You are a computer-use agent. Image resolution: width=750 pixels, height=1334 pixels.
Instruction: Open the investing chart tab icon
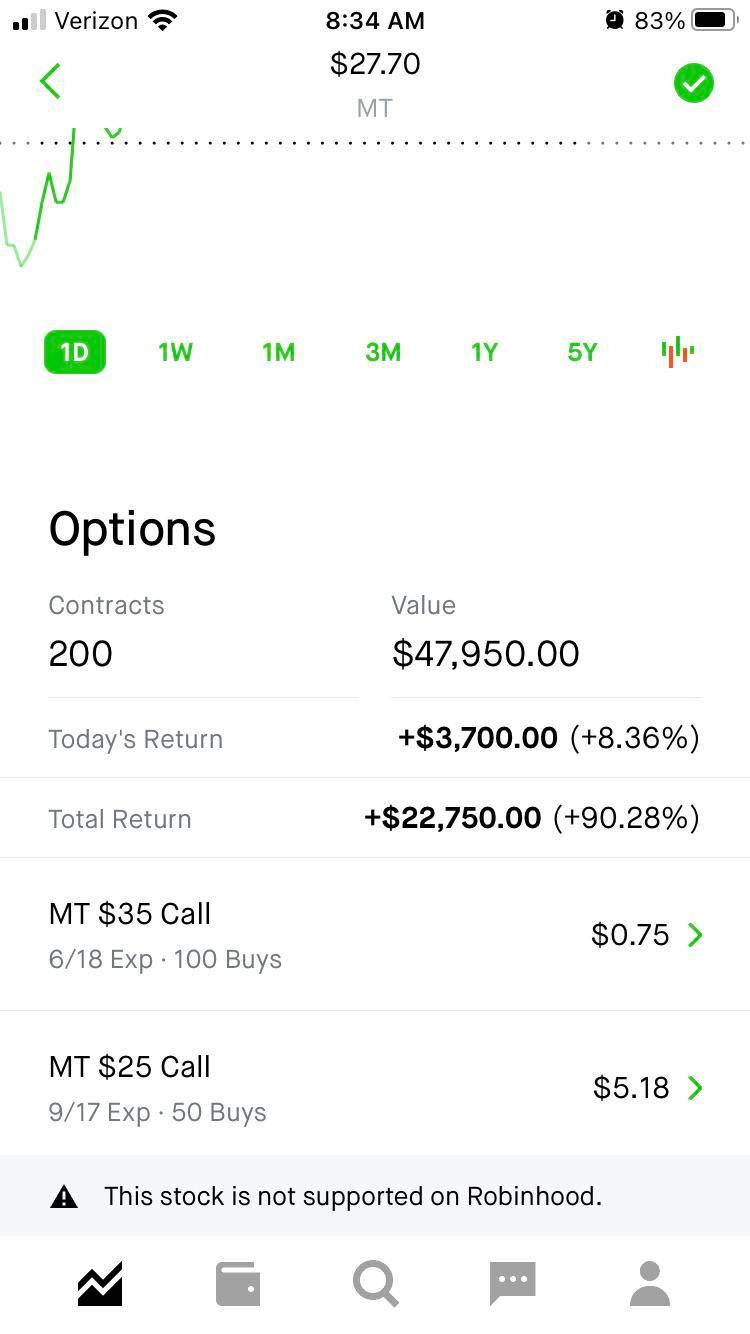coord(100,1284)
